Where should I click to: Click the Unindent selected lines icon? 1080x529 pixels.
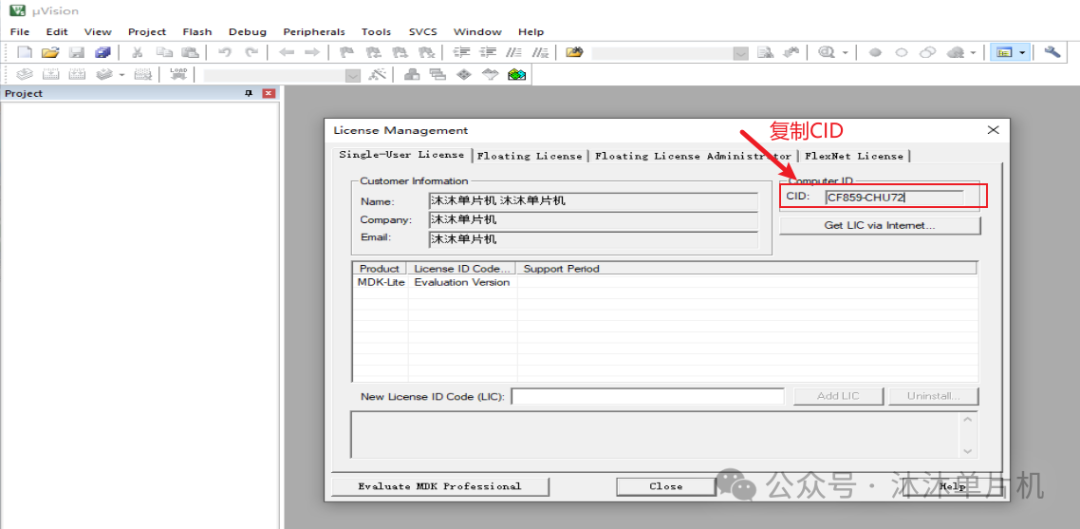coord(488,52)
